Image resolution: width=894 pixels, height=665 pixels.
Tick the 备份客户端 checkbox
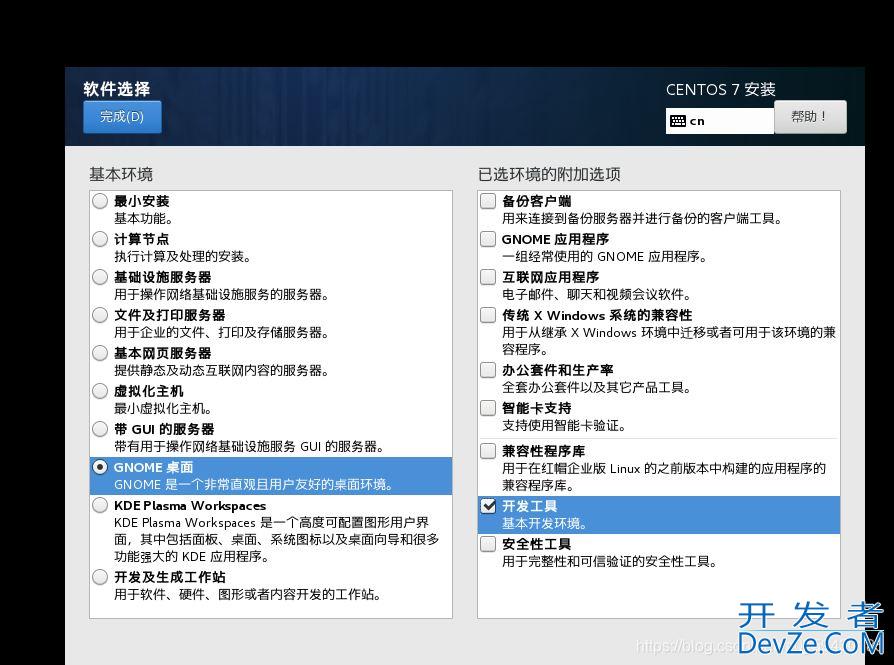[488, 201]
